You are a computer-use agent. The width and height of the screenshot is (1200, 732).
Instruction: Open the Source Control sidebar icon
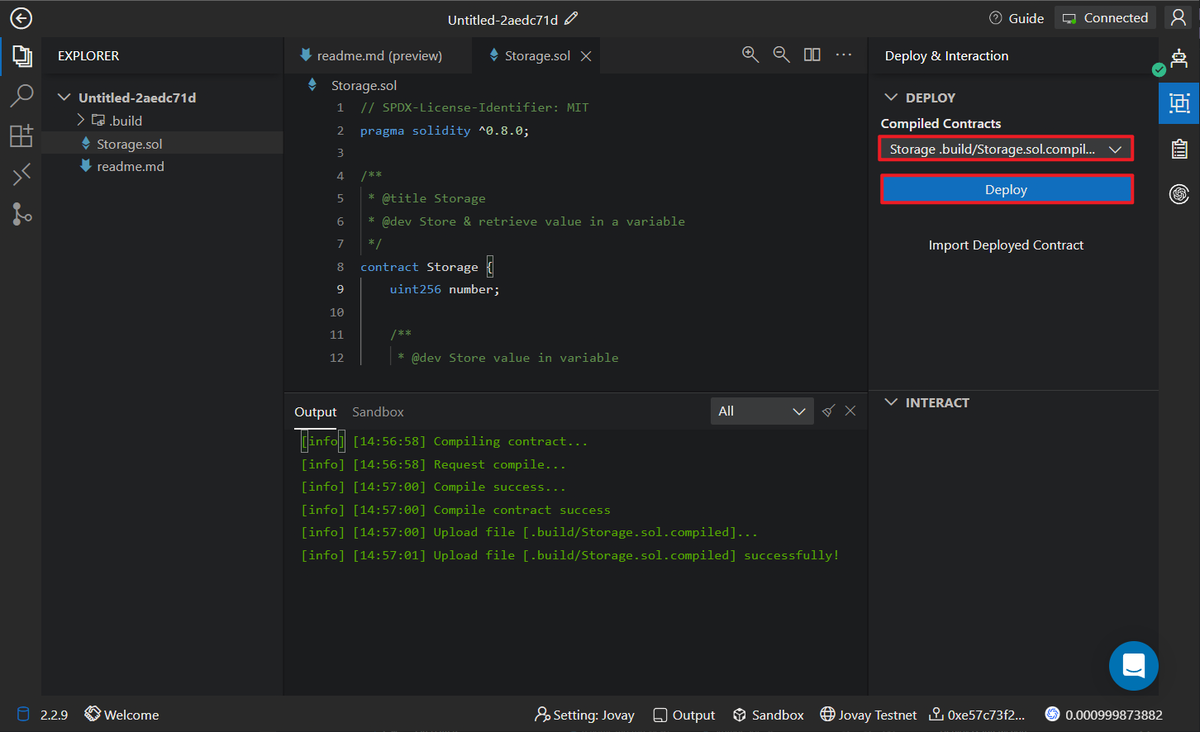21,213
